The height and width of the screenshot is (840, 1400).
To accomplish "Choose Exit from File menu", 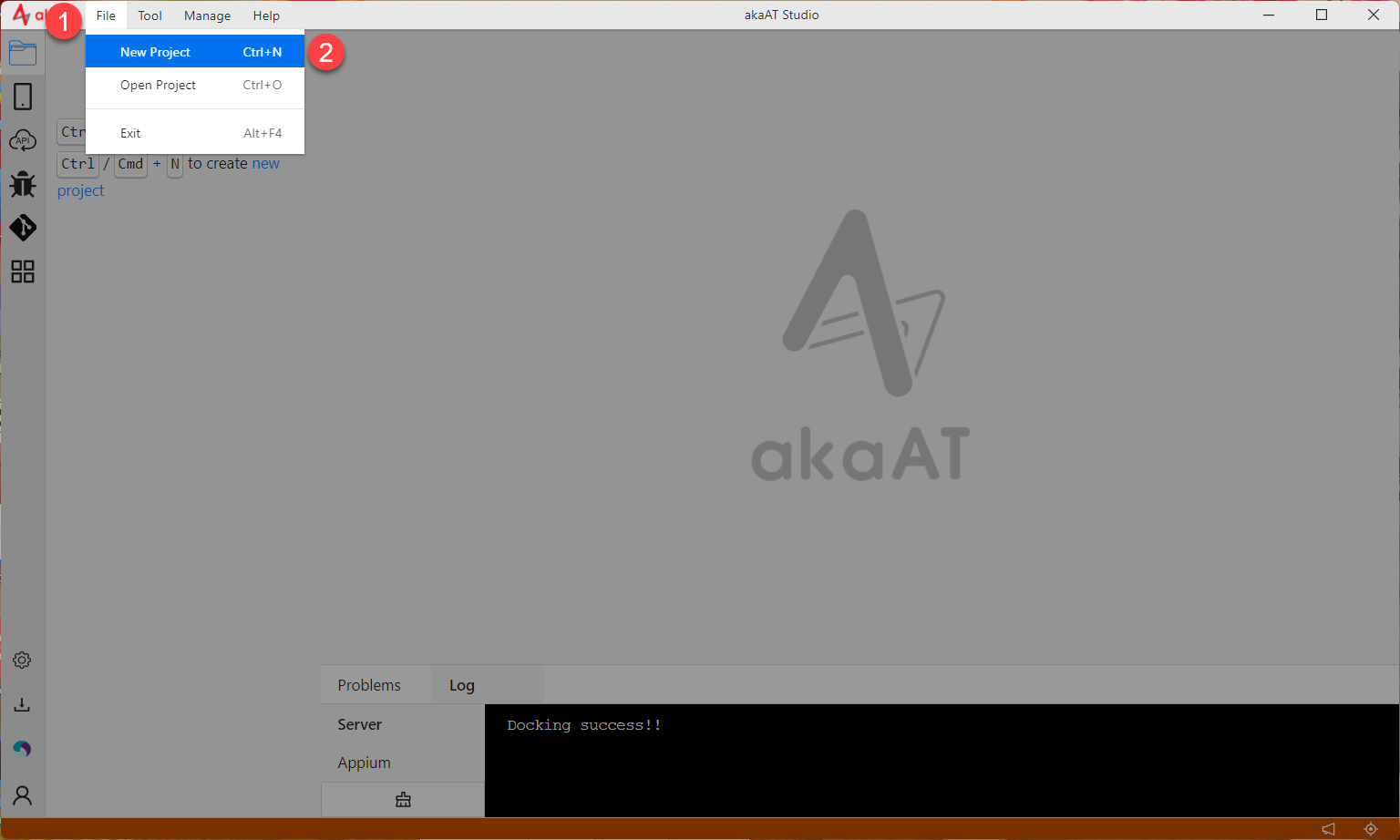I will (195, 133).
